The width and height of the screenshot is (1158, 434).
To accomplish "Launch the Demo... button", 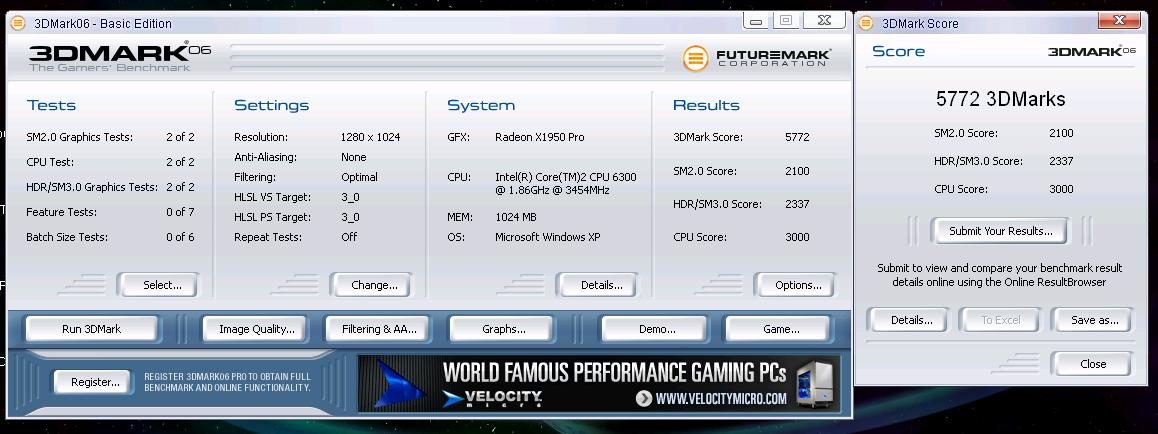I will pyautogui.click(x=657, y=329).
